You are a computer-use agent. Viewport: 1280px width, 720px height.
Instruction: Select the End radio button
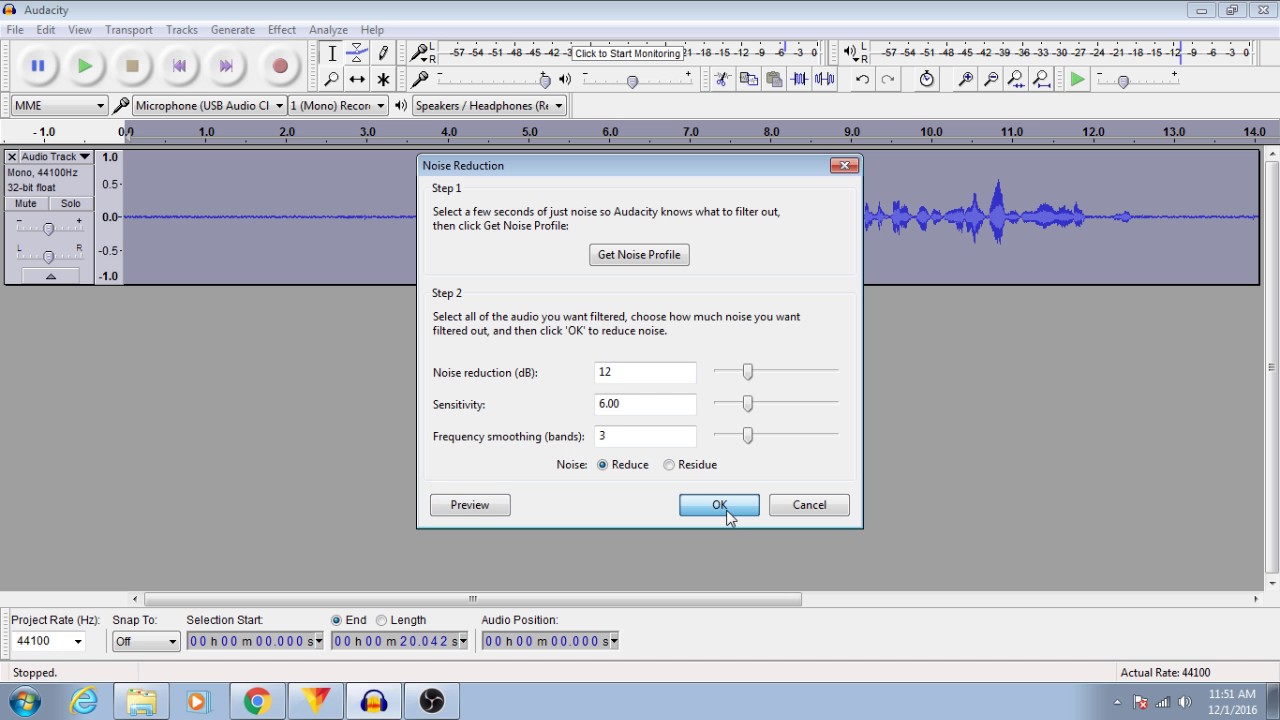point(337,620)
